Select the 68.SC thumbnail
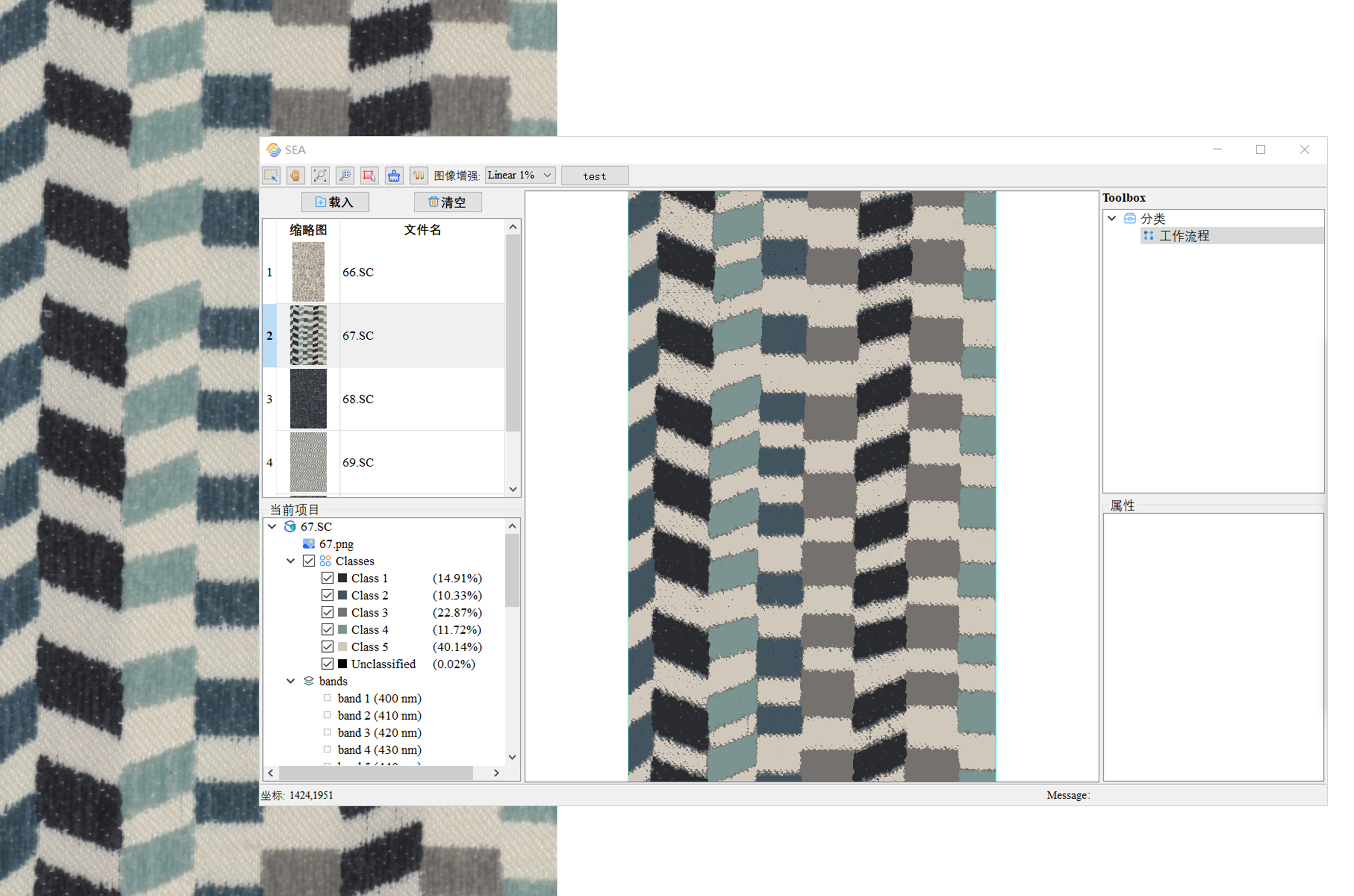The image size is (1354, 896). (308, 398)
